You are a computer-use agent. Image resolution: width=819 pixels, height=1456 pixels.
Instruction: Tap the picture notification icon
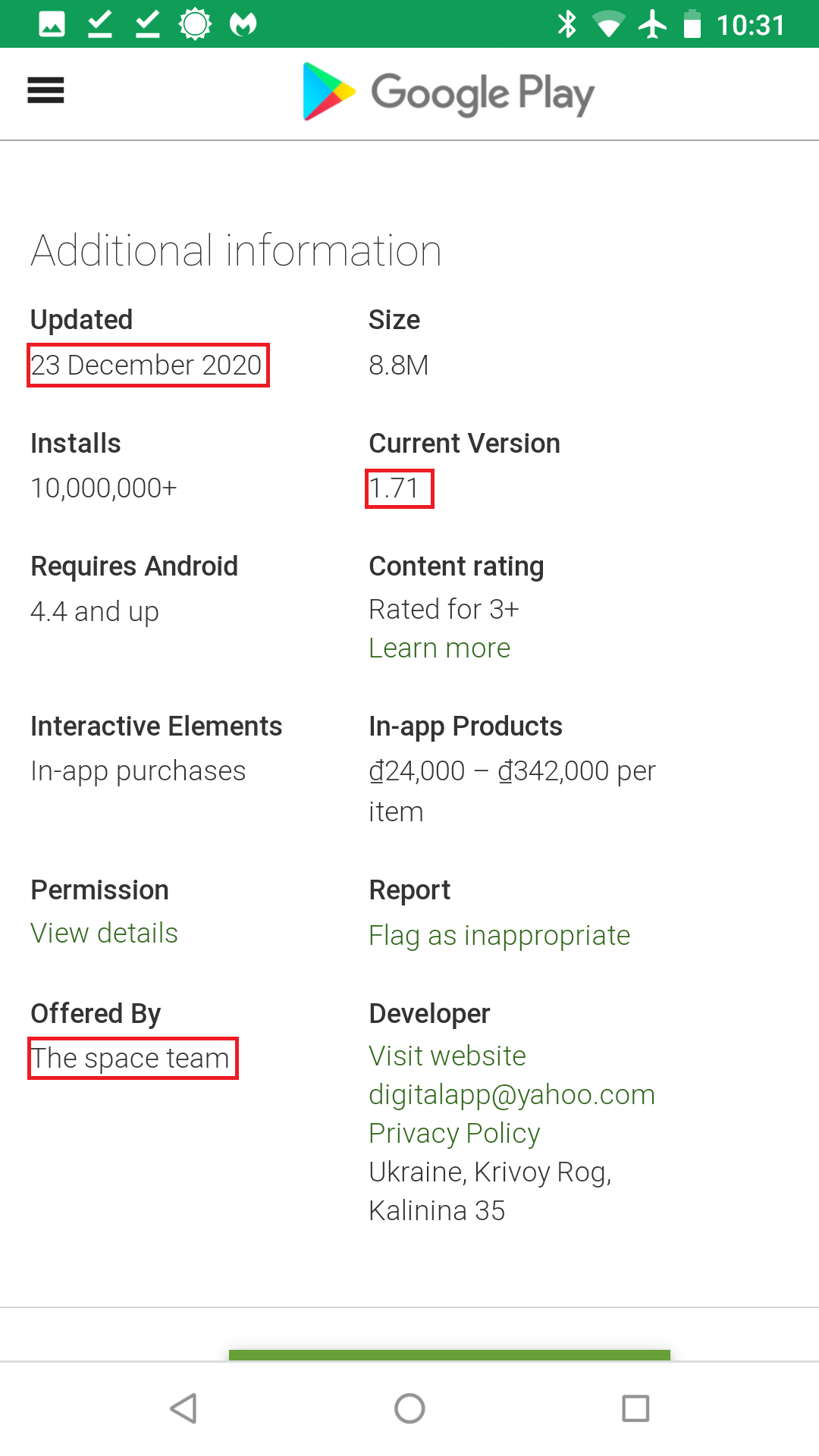point(52,24)
